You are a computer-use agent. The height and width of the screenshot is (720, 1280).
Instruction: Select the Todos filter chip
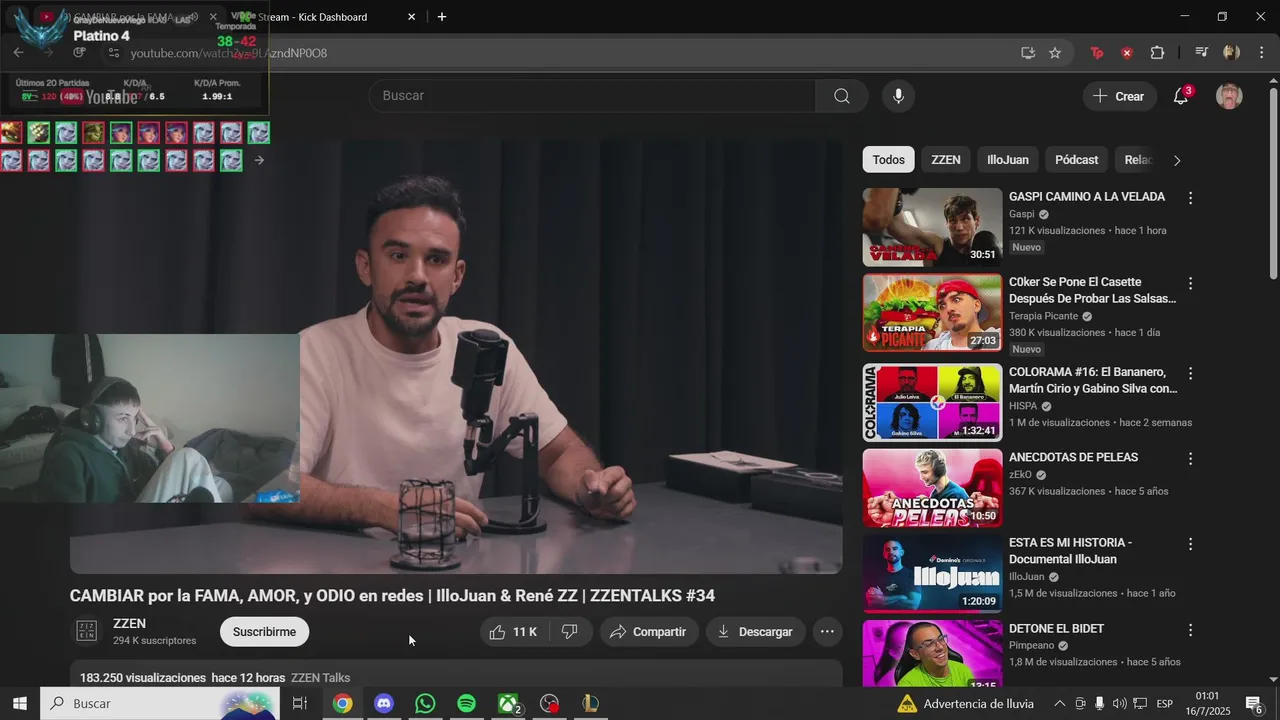click(x=888, y=160)
